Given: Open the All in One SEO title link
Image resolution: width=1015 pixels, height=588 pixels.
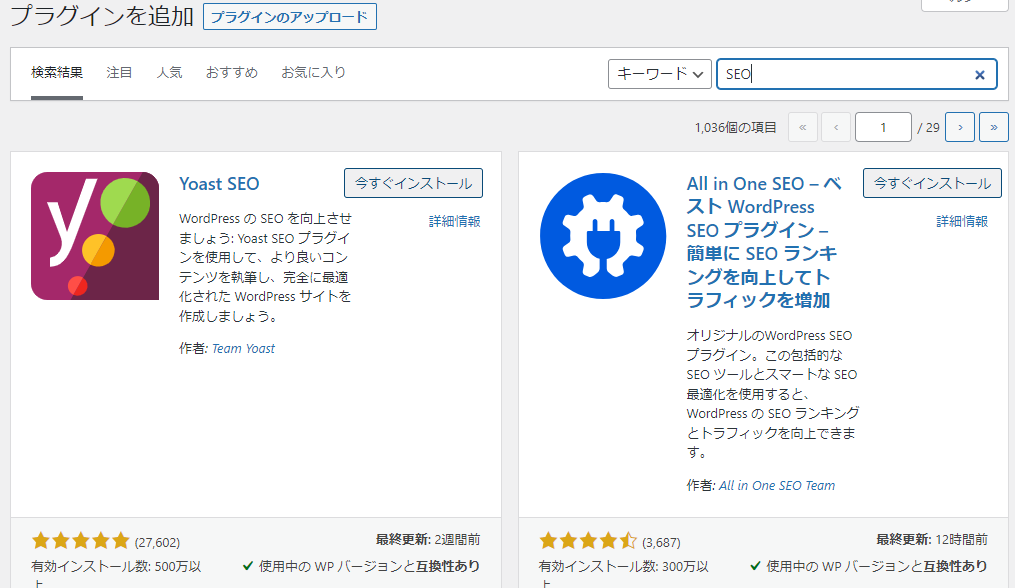Looking at the screenshot, I should tap(764, 242).
